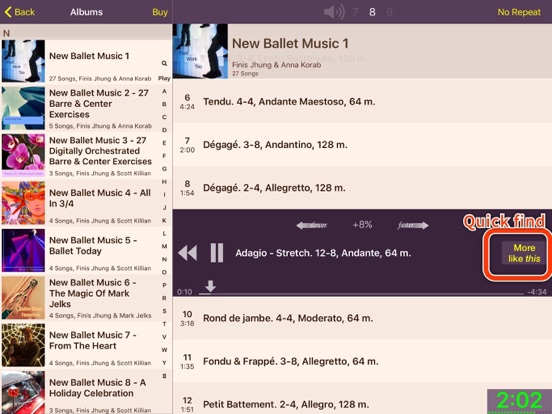Open New Ballet Music 3 album

tap(86, 156)
